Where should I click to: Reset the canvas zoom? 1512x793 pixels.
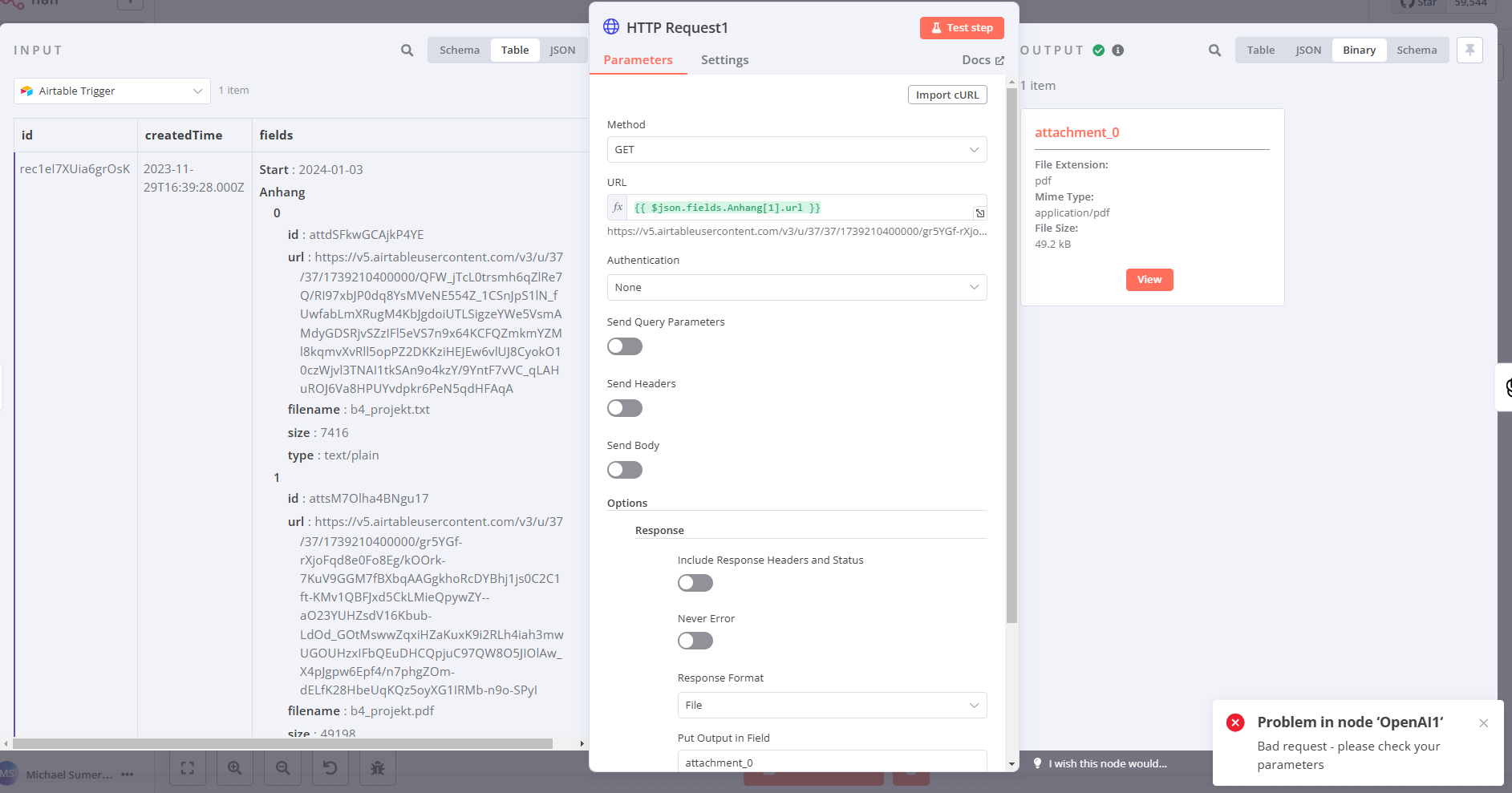330,768
